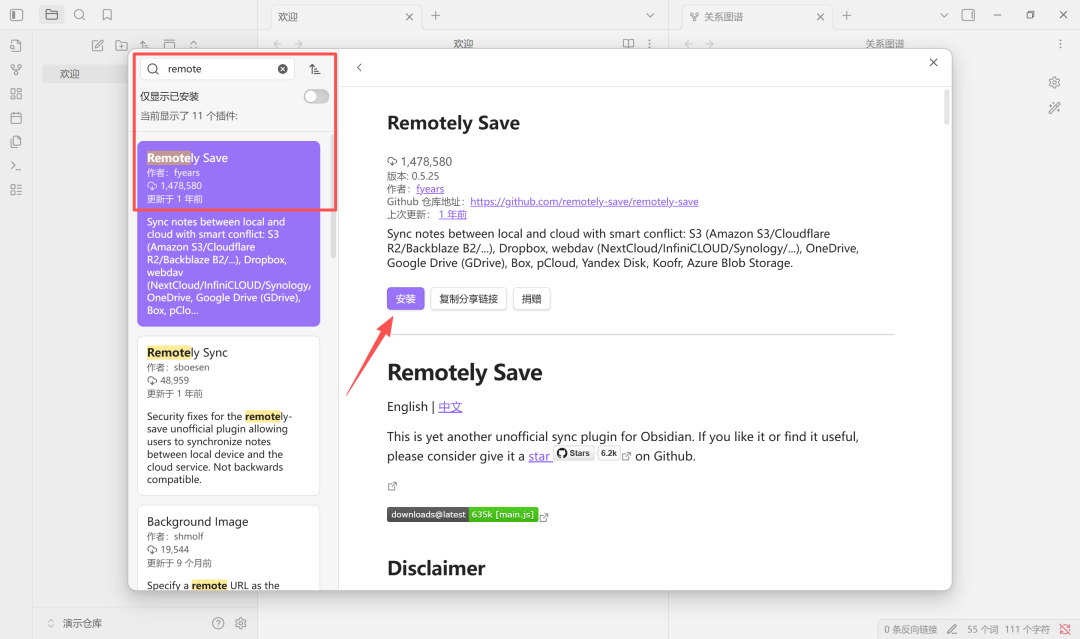Open more options in 关系图谱 pane
The width and height of the screenshot is (1080, 639).
1060,43
